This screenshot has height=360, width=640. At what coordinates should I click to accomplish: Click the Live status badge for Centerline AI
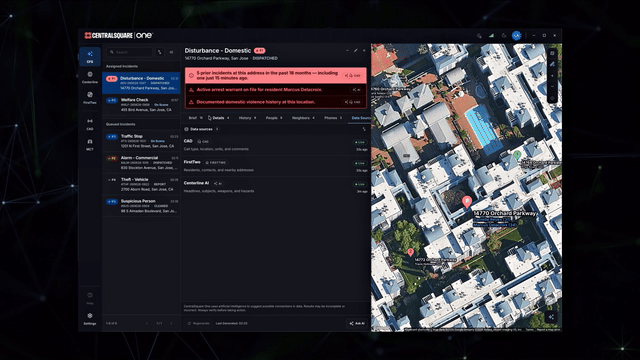click(x=360, y=184)
